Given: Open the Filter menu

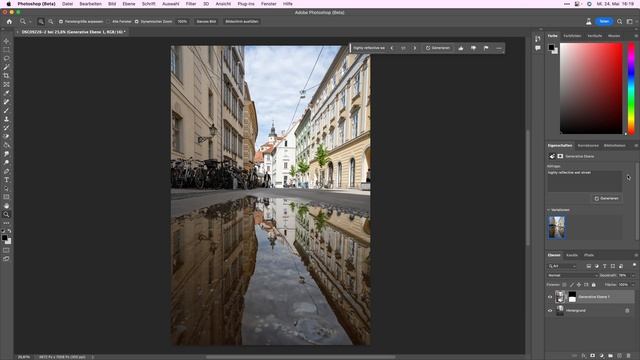Looking at the screenshot, I should point(191,4).
